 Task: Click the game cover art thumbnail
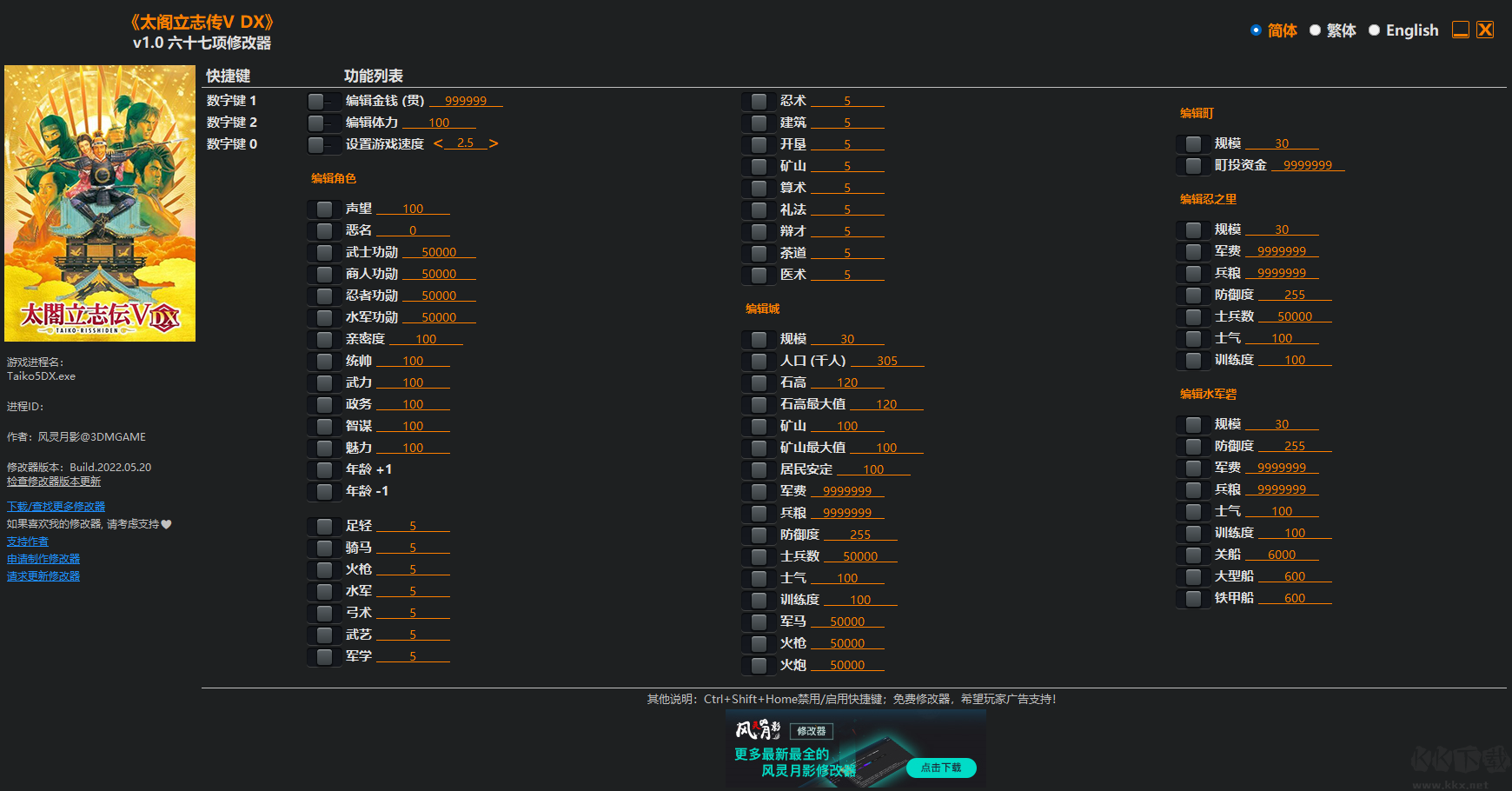(x=100, y=203)
